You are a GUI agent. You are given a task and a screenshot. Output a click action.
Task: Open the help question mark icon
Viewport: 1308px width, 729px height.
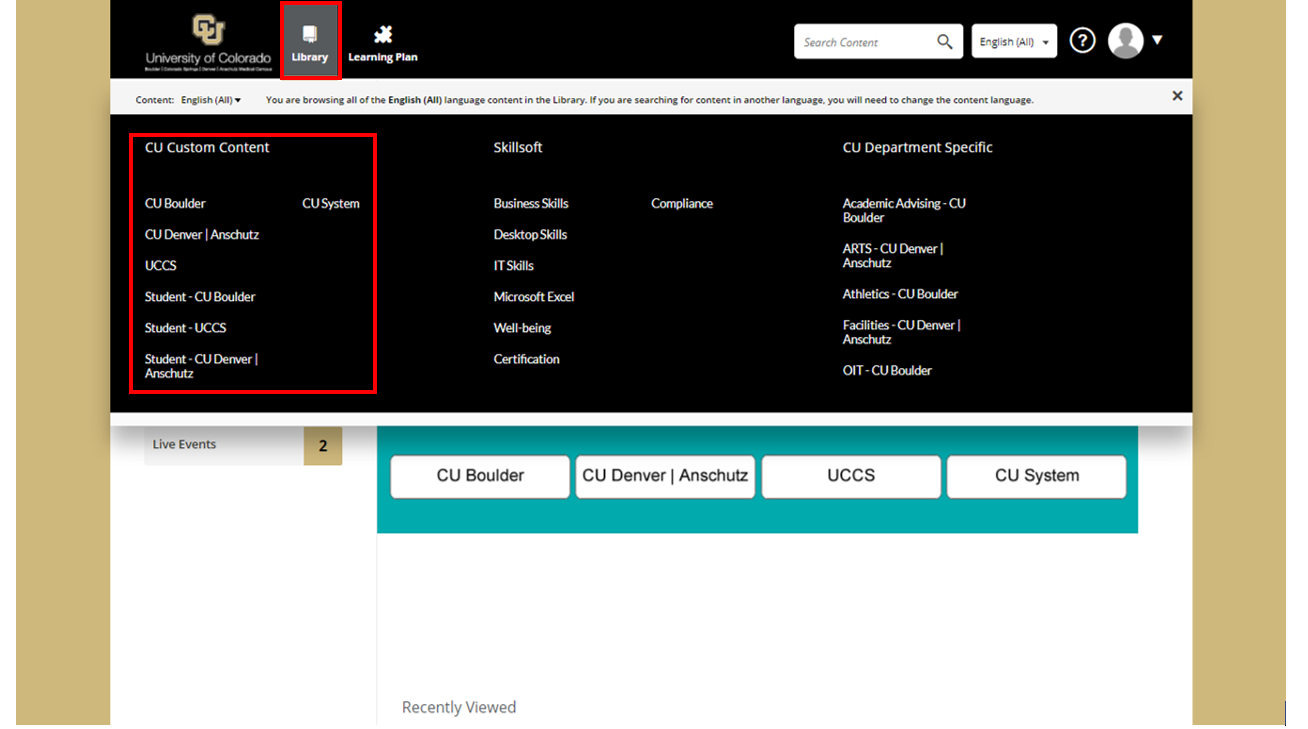[x=1082, y=41]
